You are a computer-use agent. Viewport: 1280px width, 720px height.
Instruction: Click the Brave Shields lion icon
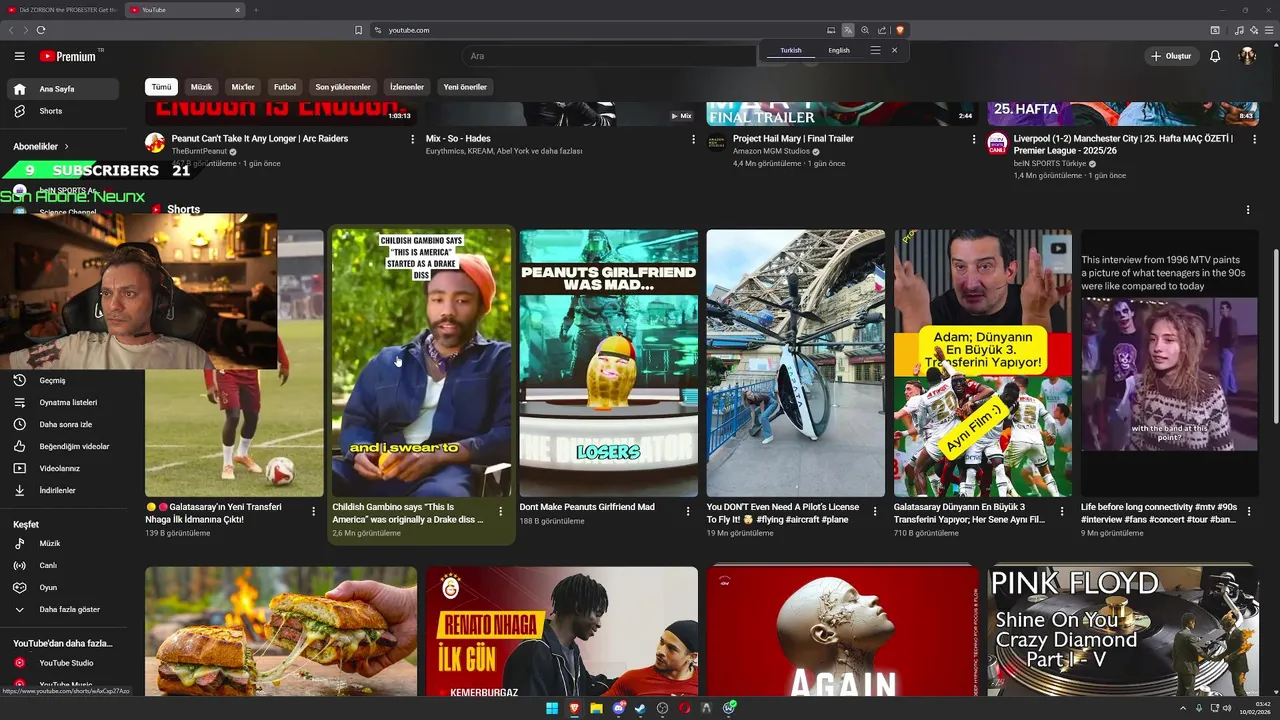point(899,30)
